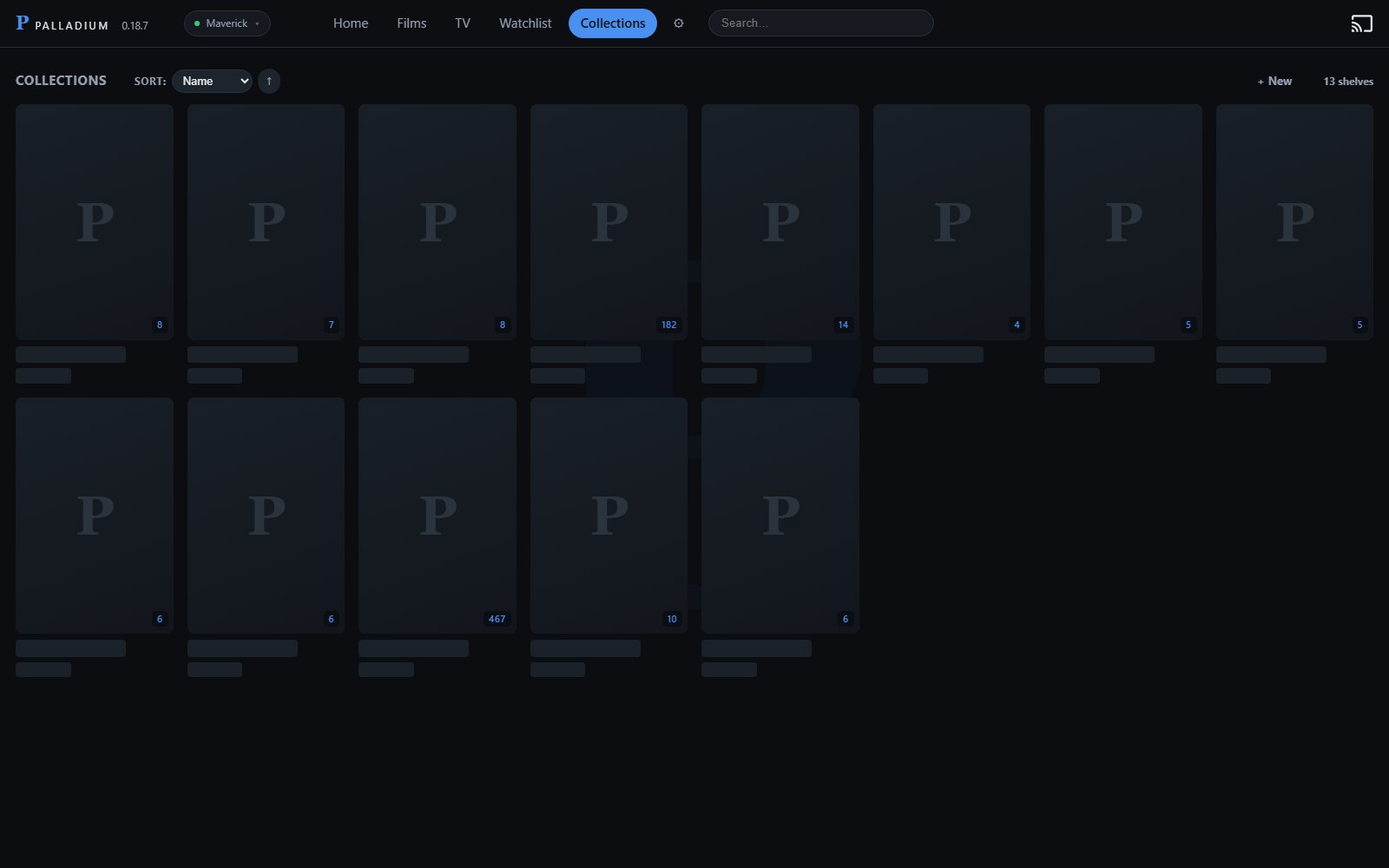Open the collection card with 4 items
This screenshot has width=1389, height=868.
951,222
